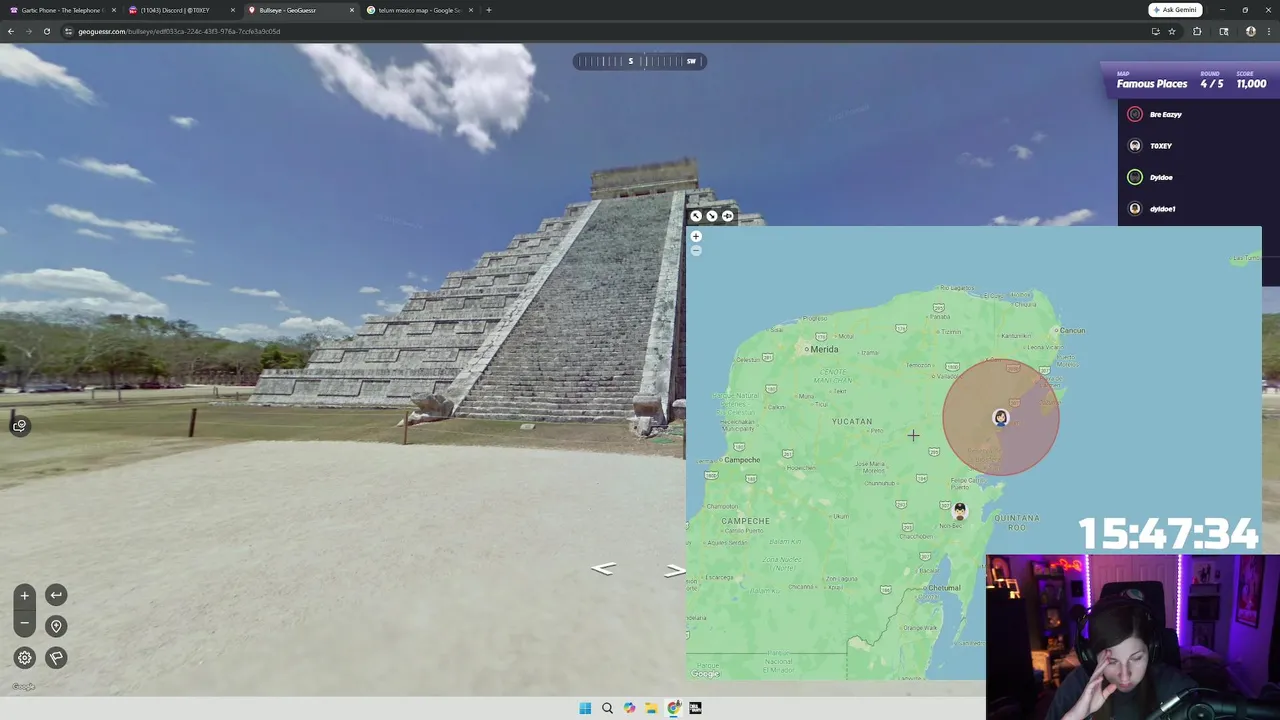Select player dyldoe1 in list
1280x720 pixels.
[x=1162, y=209]
